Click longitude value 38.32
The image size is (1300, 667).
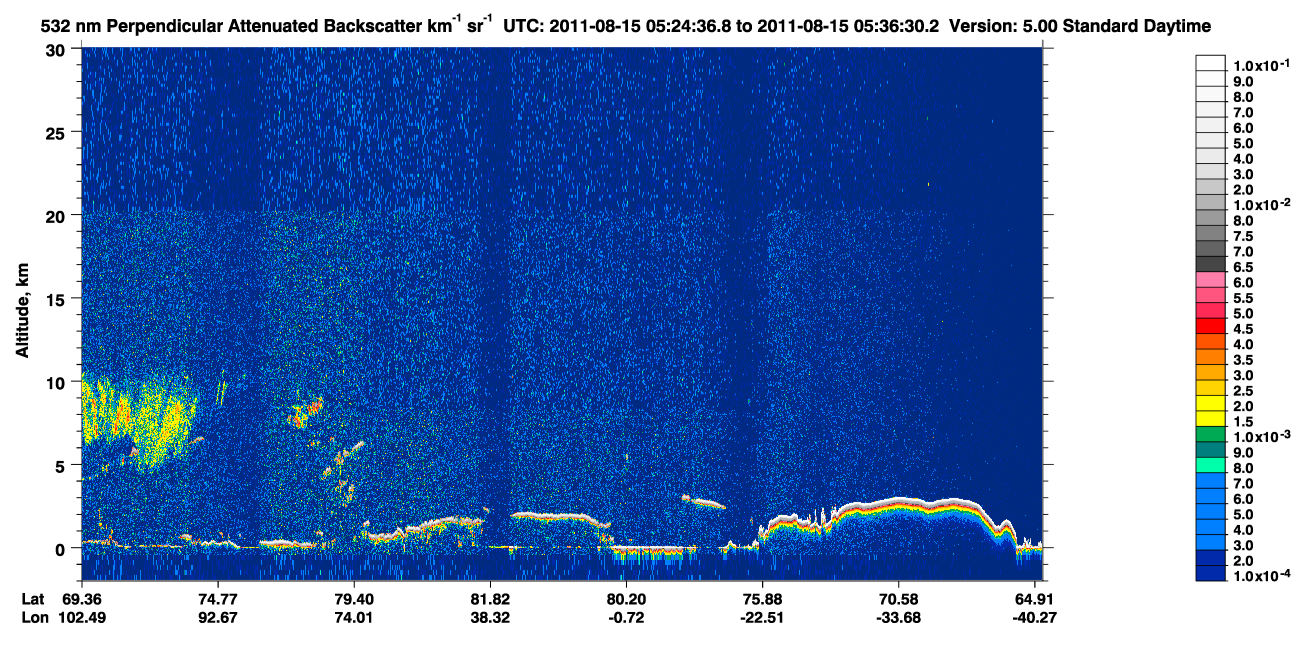[489, 617]
